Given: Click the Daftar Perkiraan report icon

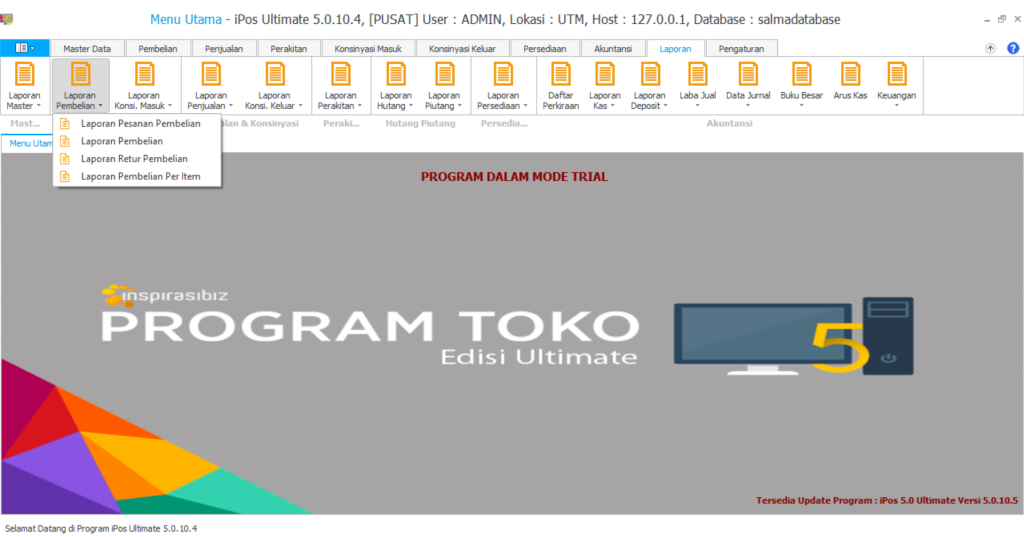Looking at the screenshot, I should coord(560,86).
